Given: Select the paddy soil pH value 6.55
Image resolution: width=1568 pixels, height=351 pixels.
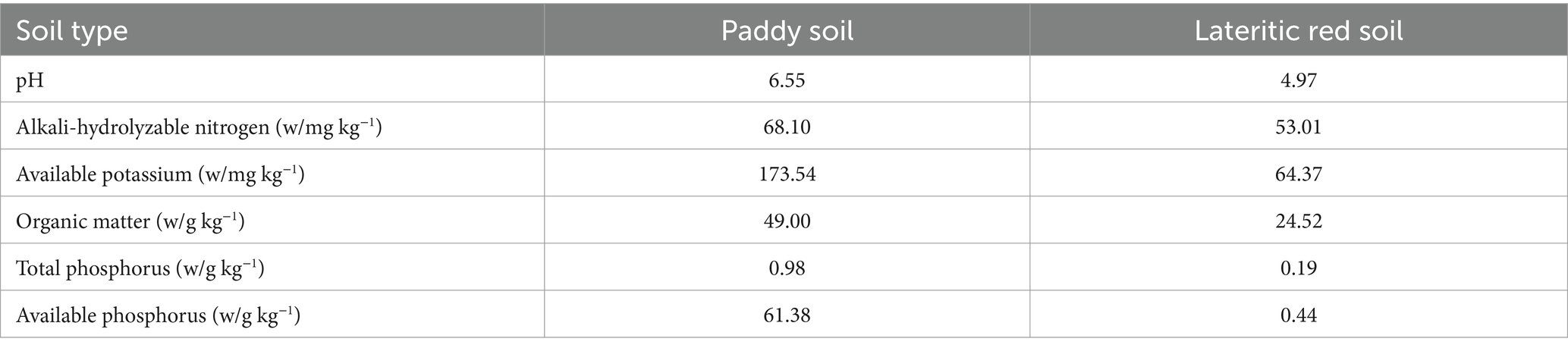Looking at the screenshot, I should (x=787, y=80).
